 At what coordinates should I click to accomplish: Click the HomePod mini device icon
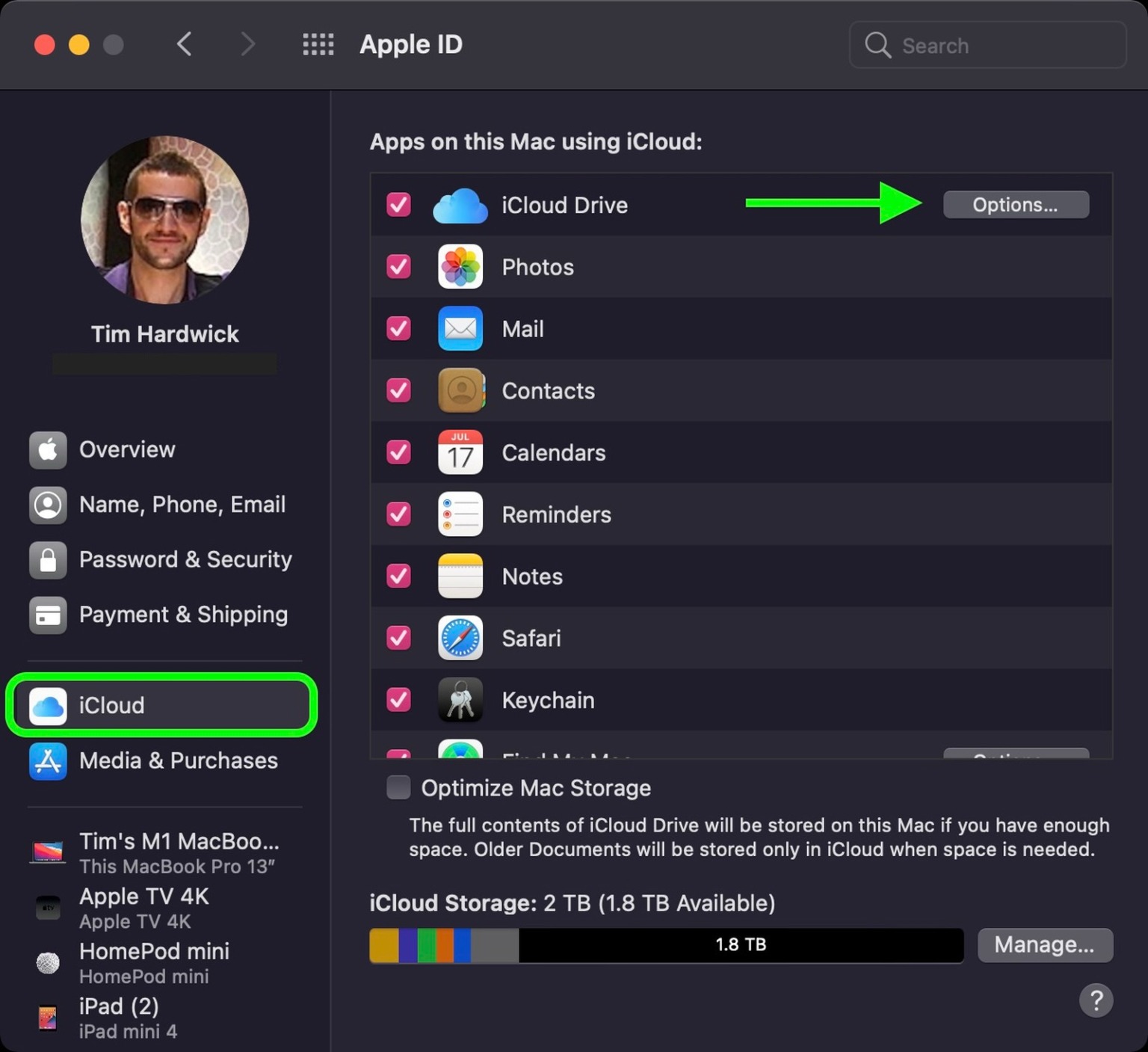point(48,963)
